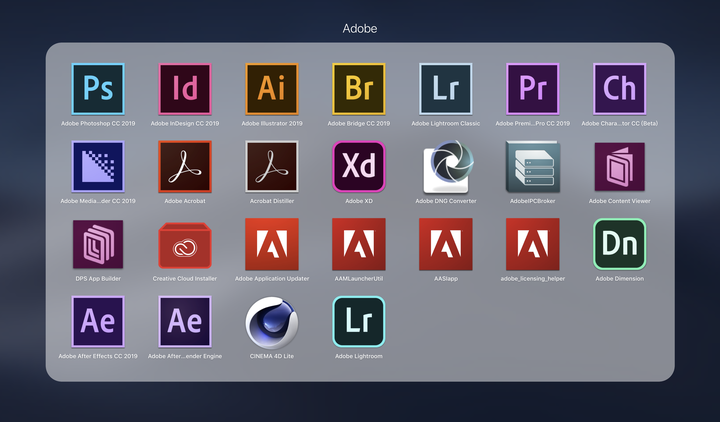This screenshot has width=720, height=422.
Task: Open Adobe XD
Action: (359, 166)
